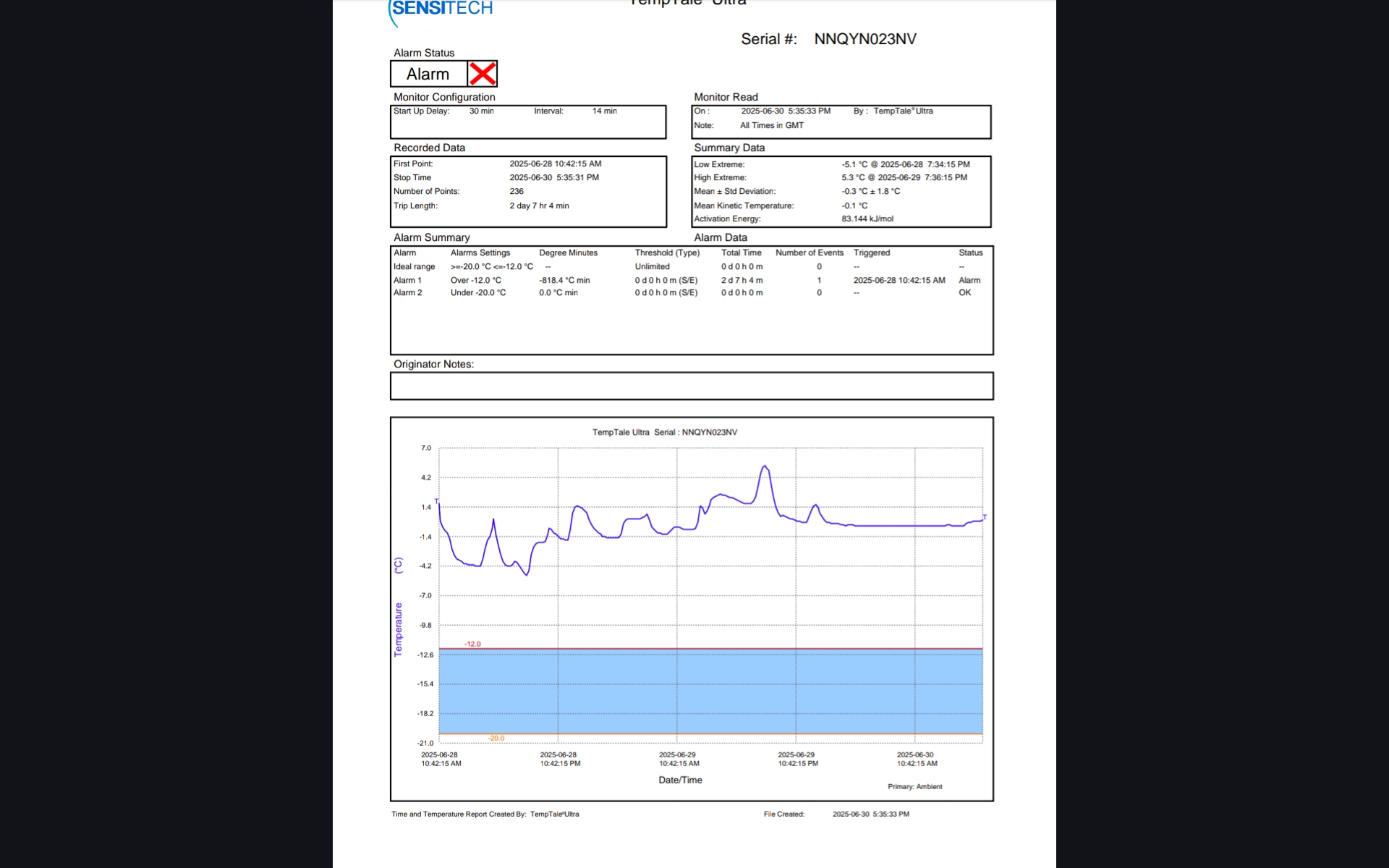Click the serial number NNQYN023NV
Image resolution: width=1389 pixels, height=868 pixels.
point(865,39)
